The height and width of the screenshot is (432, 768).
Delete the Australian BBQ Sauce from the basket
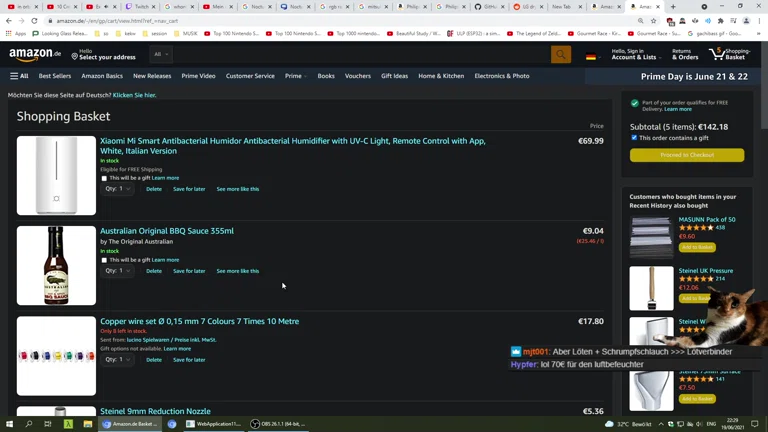[x=153, y=271]
